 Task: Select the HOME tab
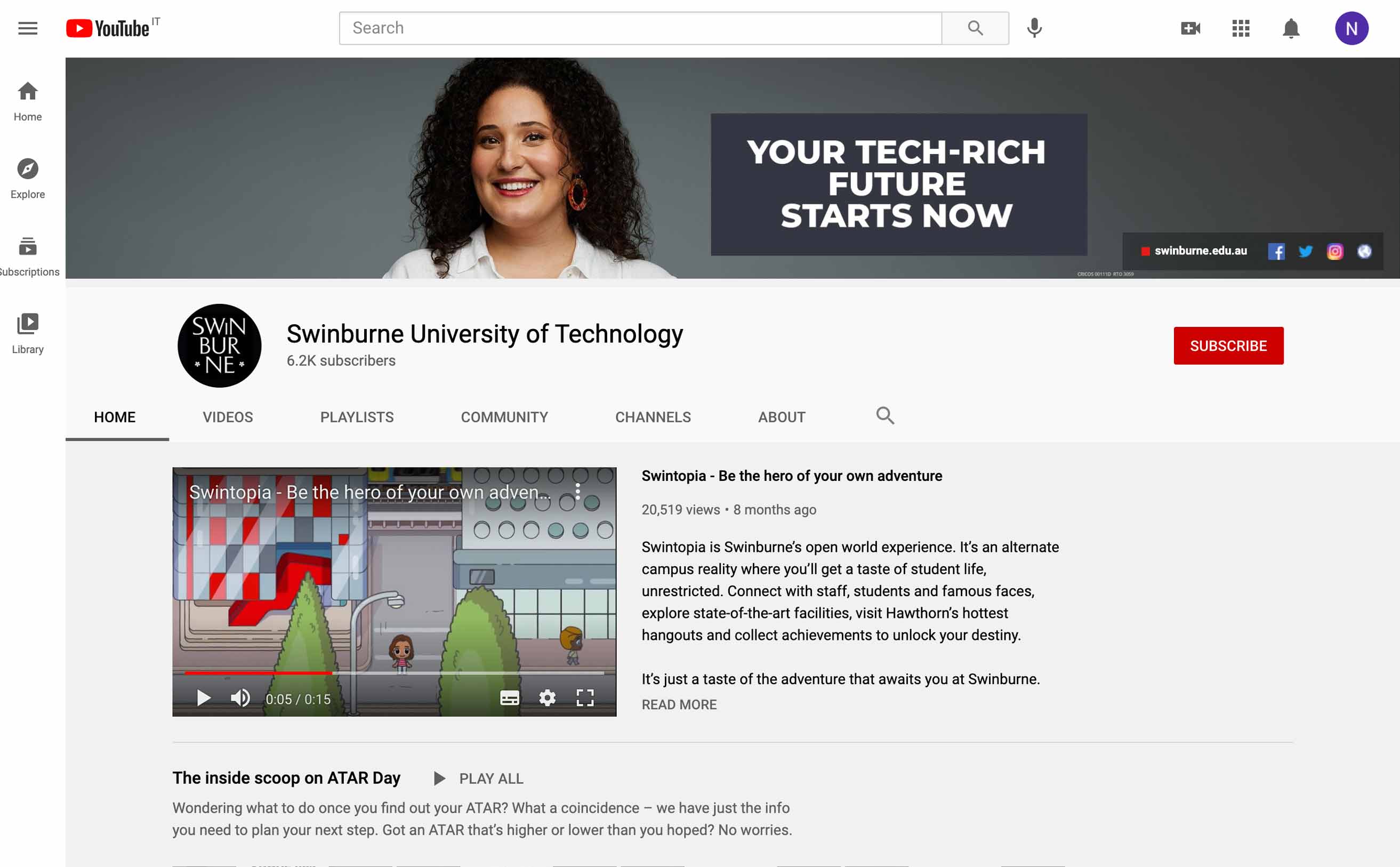[x=115, y=417]
